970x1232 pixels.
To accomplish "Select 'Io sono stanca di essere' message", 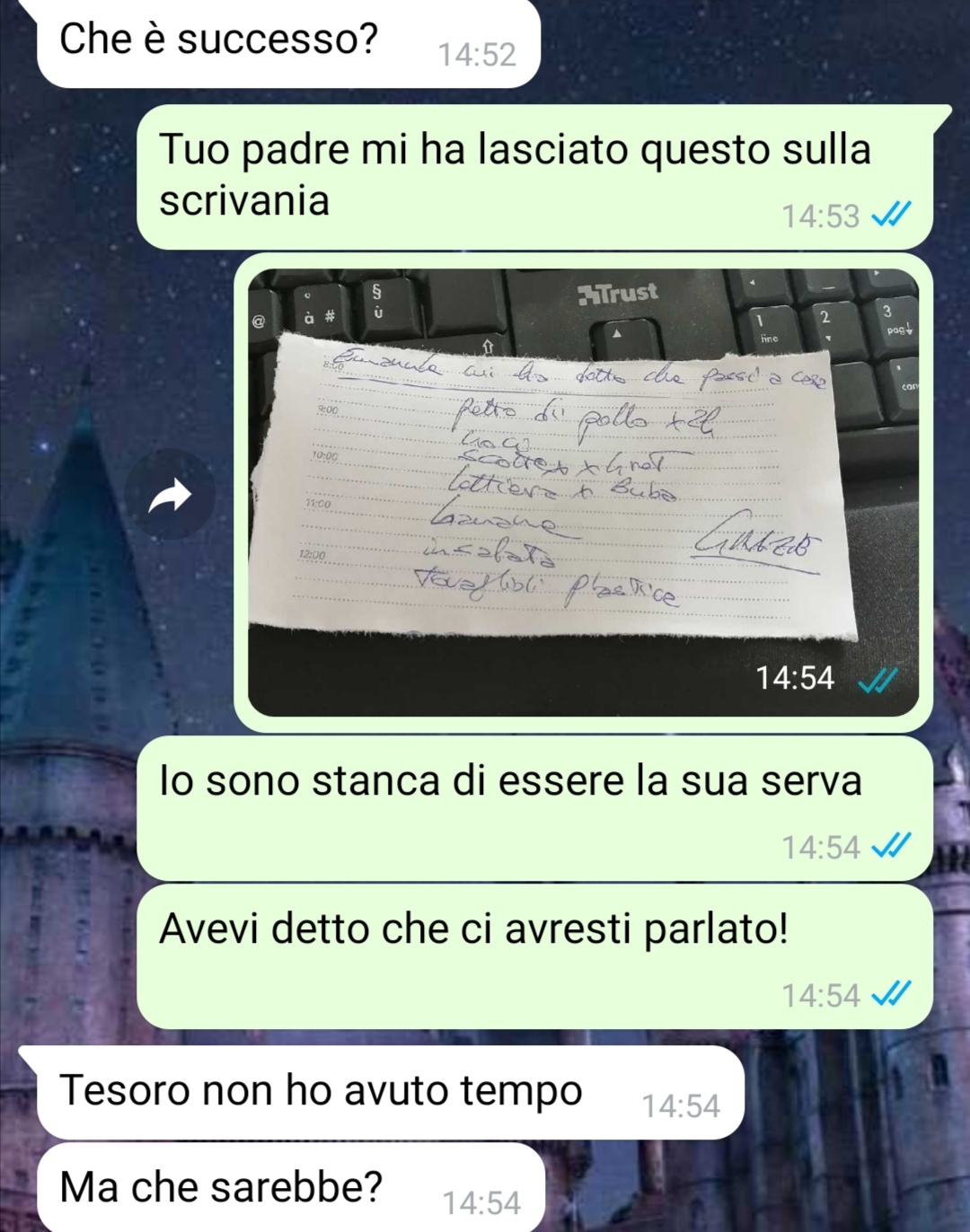I will [x=535, y=809].
